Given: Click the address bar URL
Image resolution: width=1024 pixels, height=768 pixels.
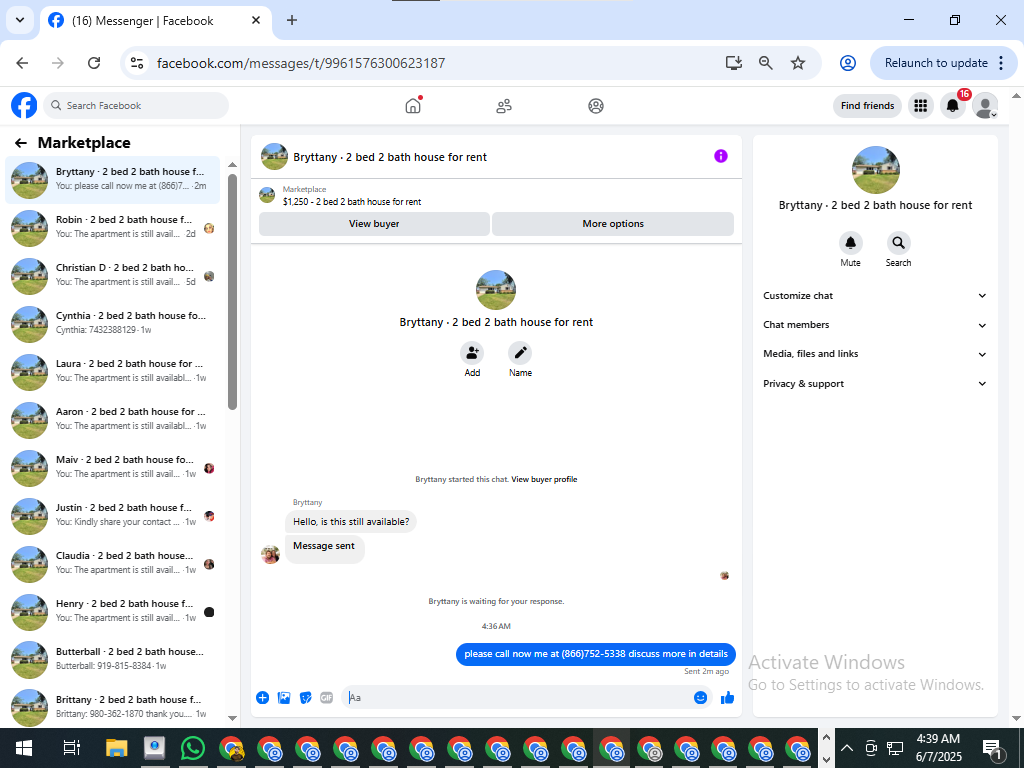Looking at the screenshot, I should click(301, 63).
